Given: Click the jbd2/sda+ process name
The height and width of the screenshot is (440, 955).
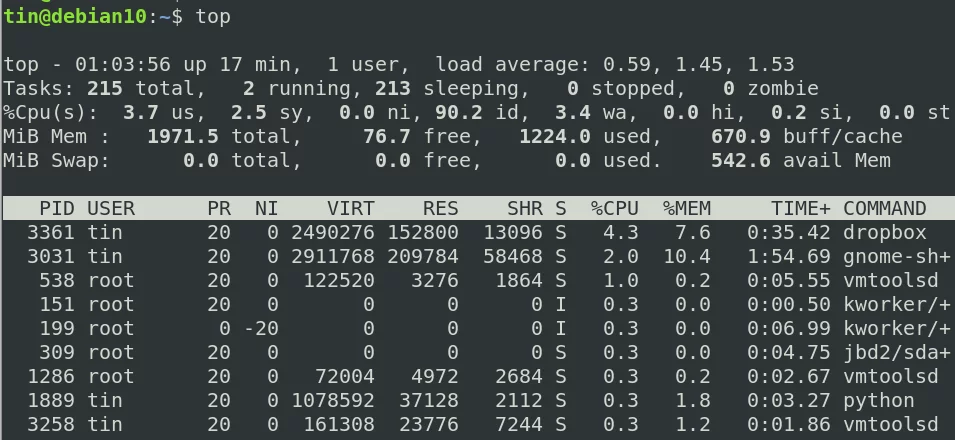Looking at the screenshot, I should point(897,353).
